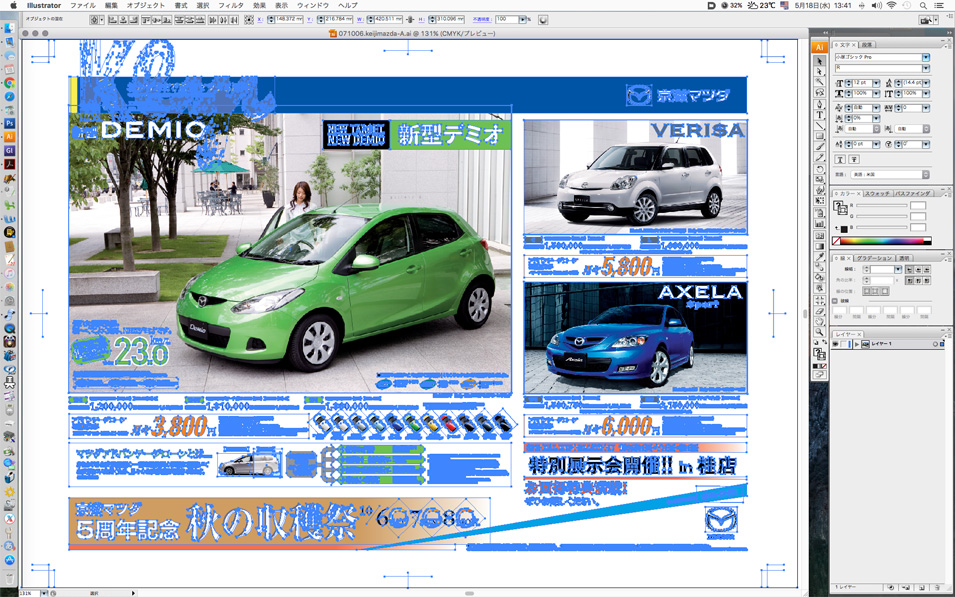Click horizontal align left button in control bar
955x597 pixels.
[112, 19]
